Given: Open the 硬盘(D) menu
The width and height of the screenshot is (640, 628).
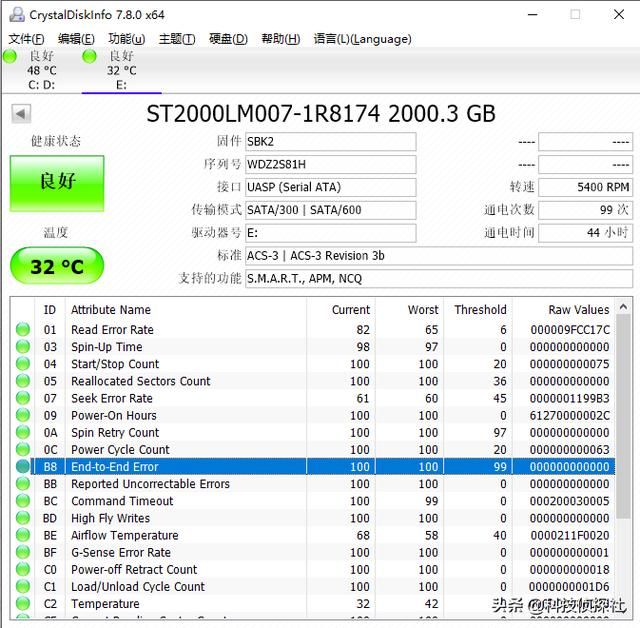Looking at the screenshot, I should point(228,39).
